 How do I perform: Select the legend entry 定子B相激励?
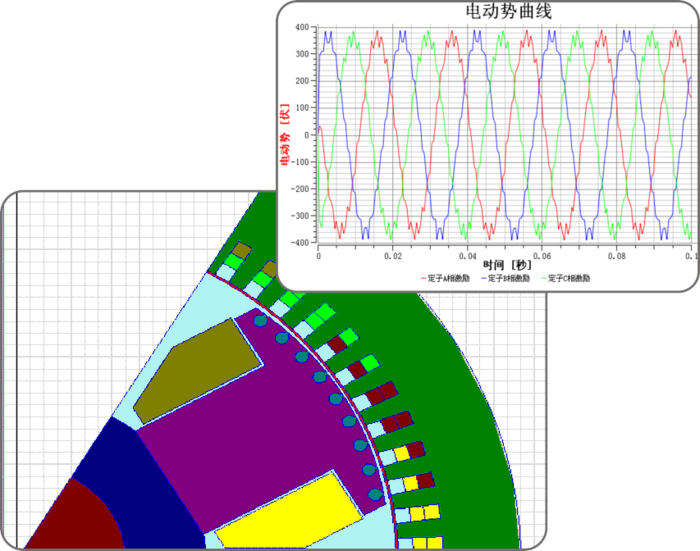pyautogui.click(x=505, y=278)
